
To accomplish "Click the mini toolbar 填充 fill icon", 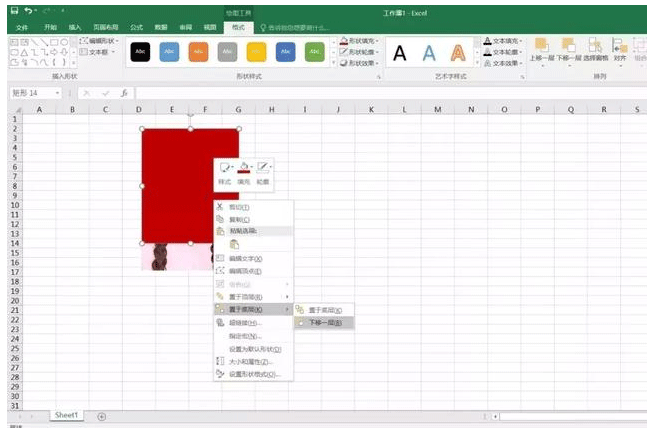I will [x=244, y=168].
